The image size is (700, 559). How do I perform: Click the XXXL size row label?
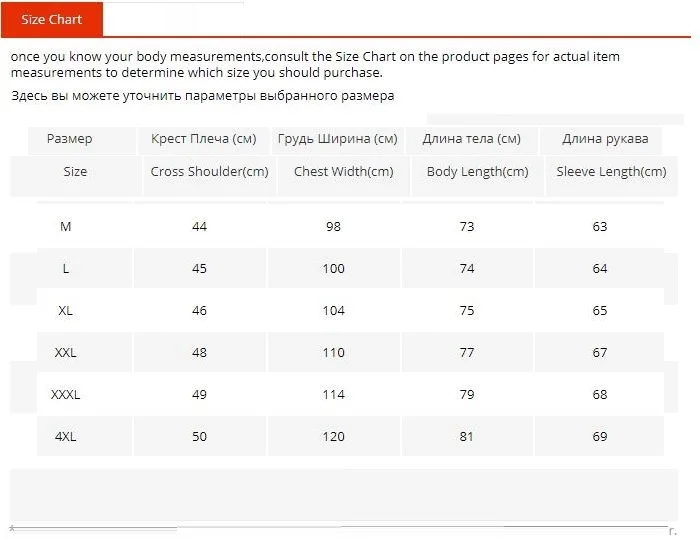click(x=66, y=395)
